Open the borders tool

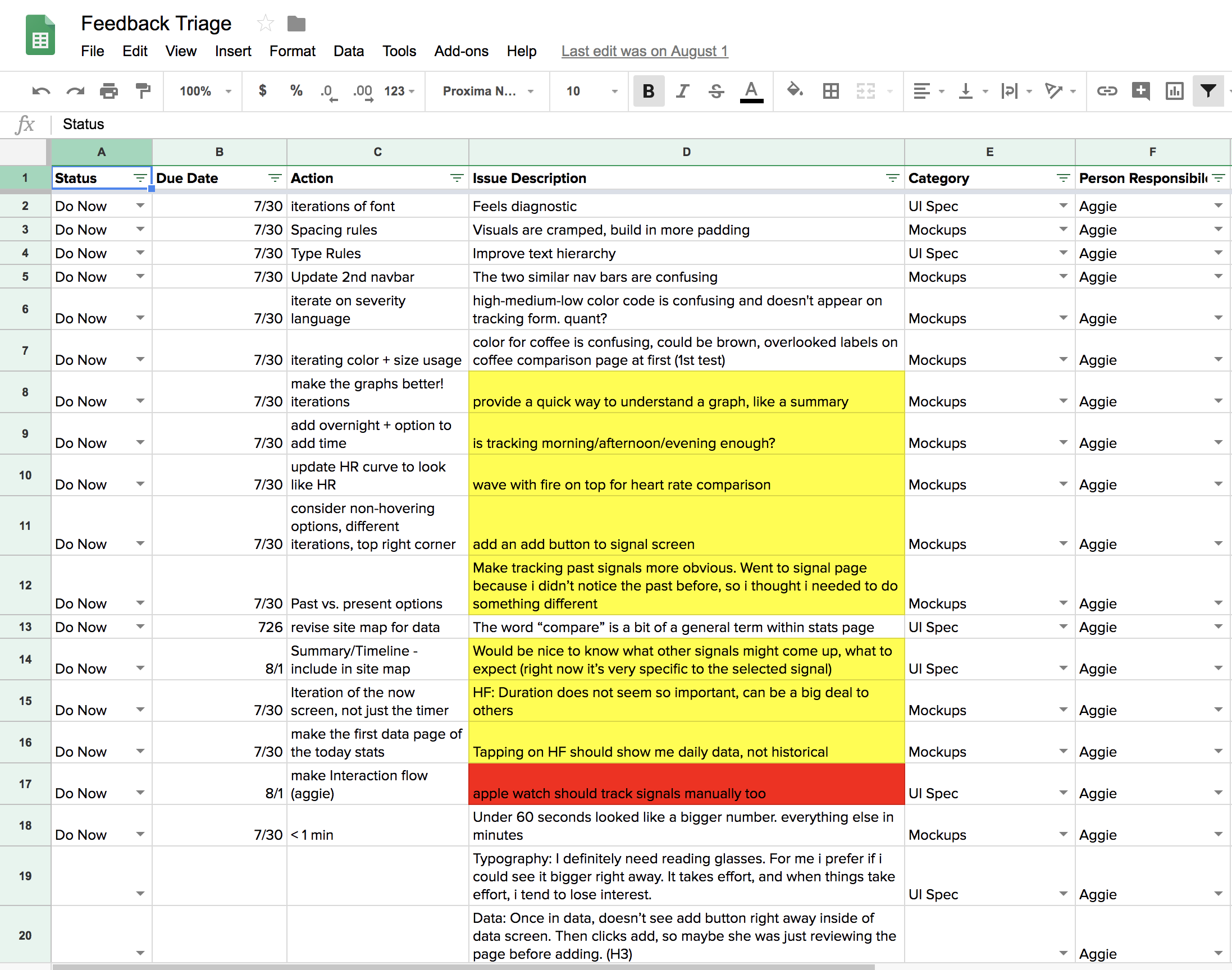[x=831, y=91]
